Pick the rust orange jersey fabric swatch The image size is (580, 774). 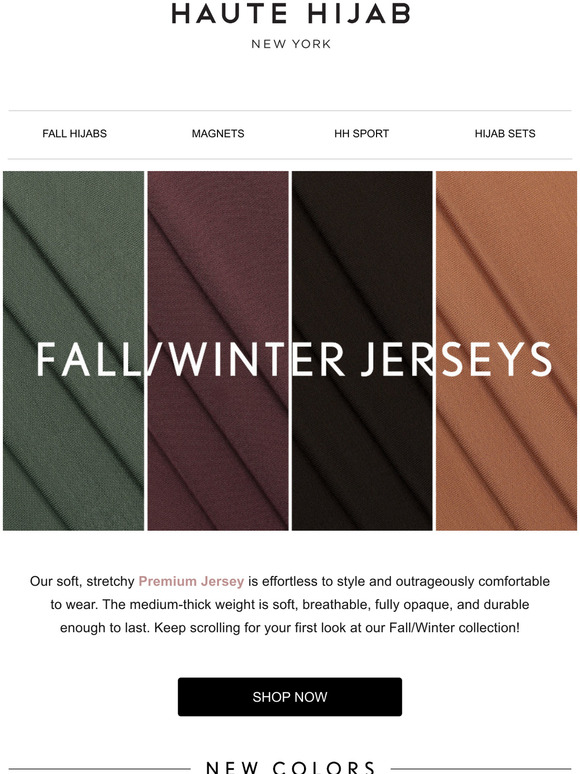(506, 350)
